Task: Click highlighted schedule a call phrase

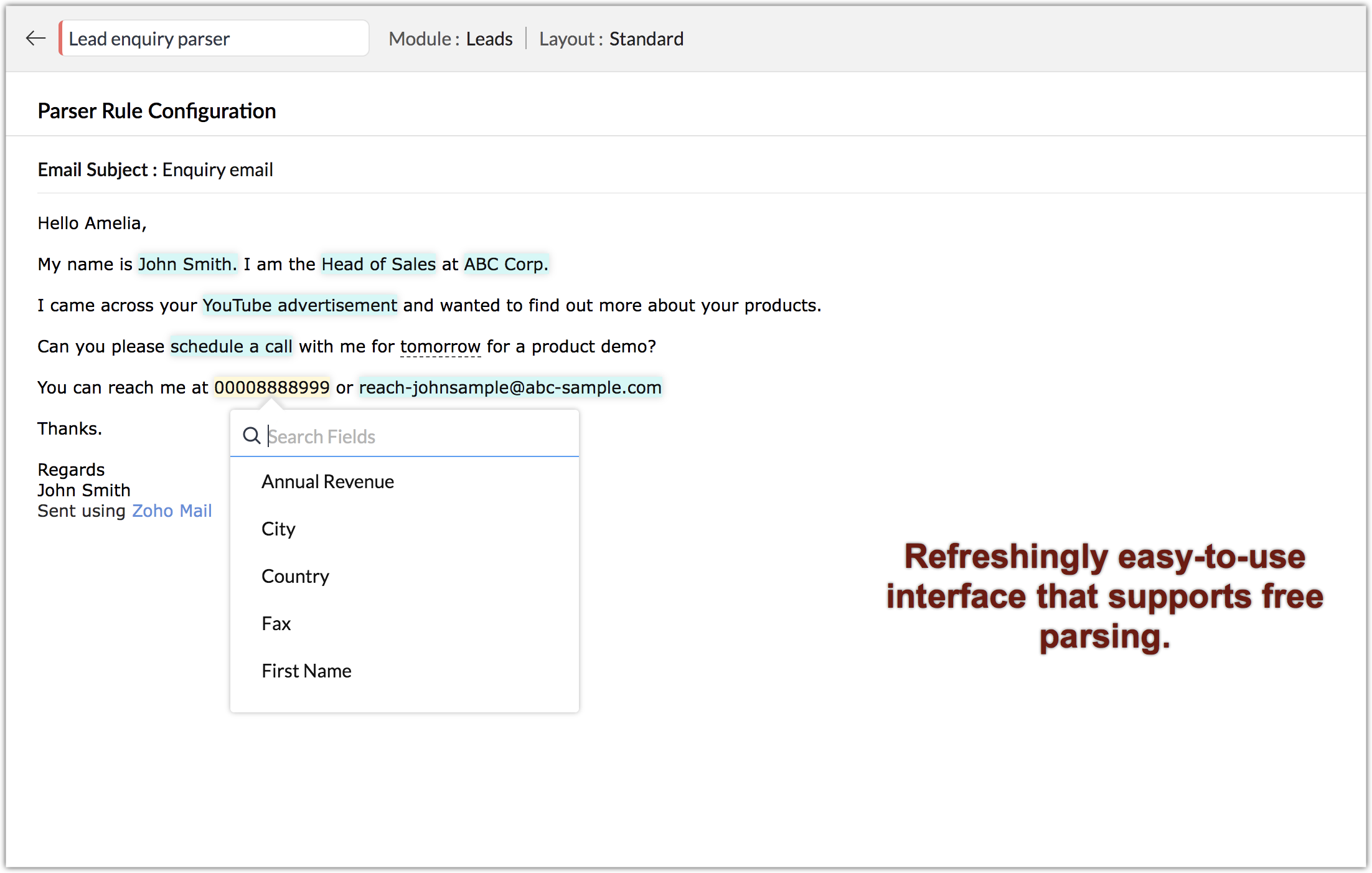Action: coord(231,347)
